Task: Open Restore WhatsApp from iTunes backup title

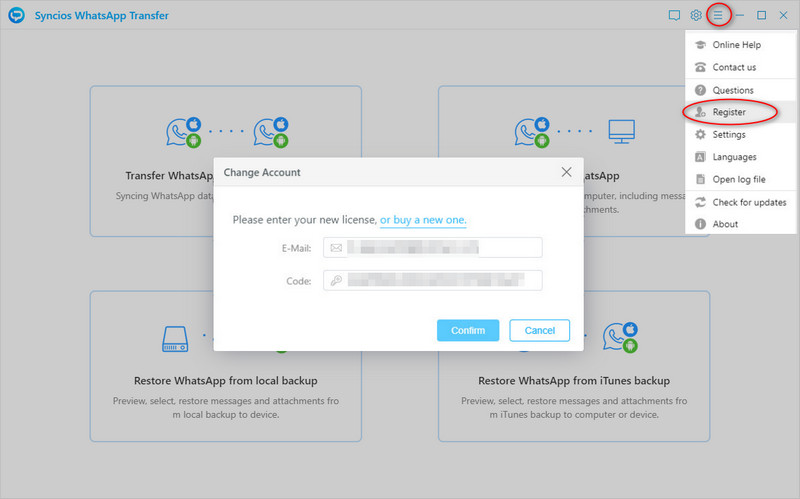Action: pyautogui.click(x=574, y=381)
